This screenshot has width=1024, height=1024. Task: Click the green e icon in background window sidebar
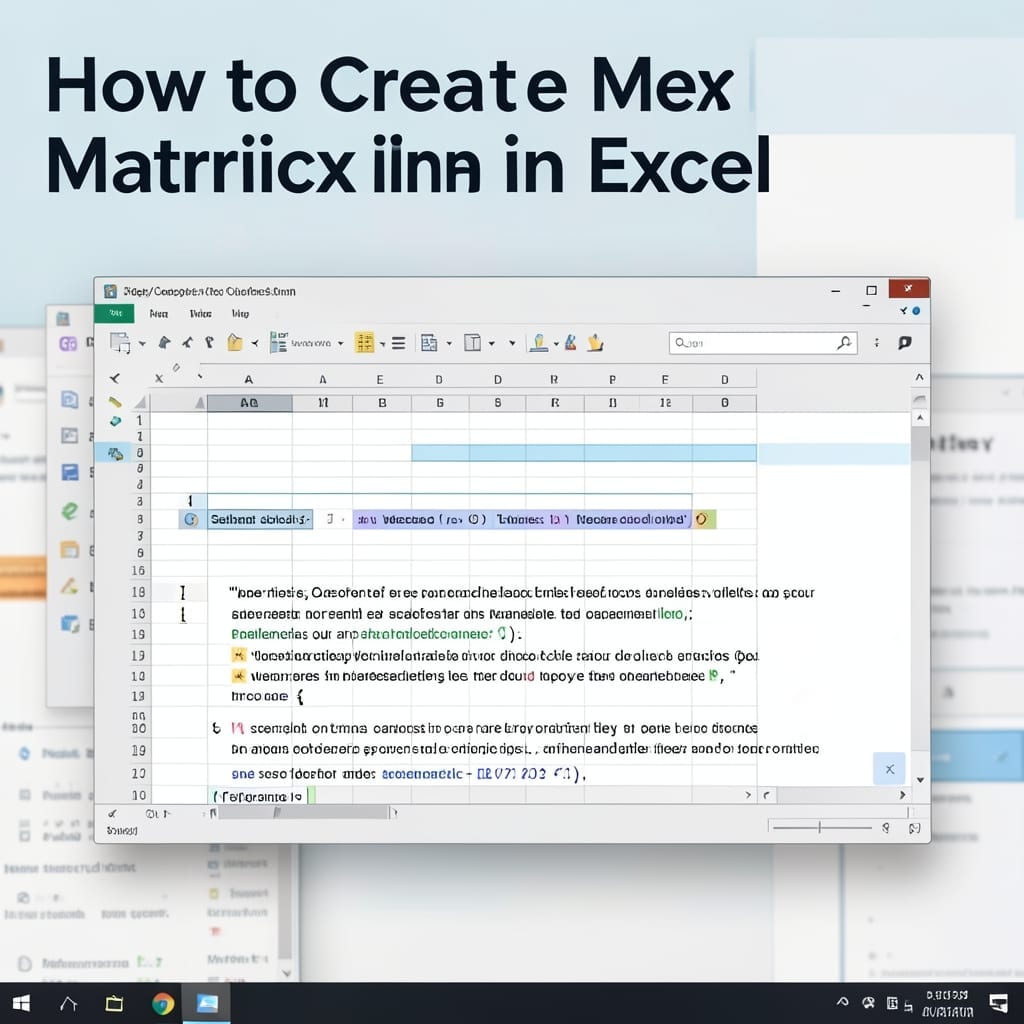pyautogui.click(x=69, y=511)
